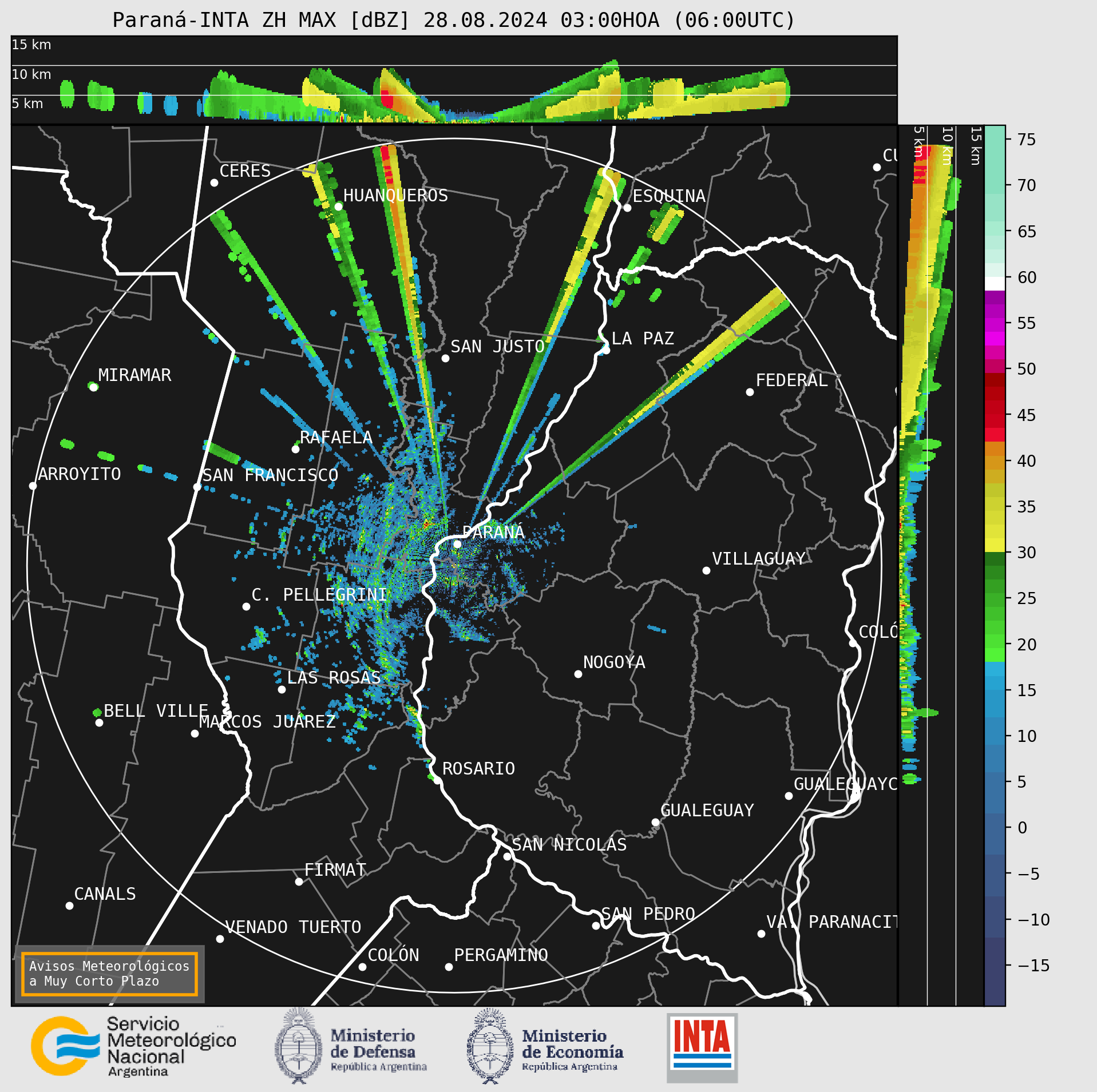Click the VENADO TUERTO city label
The image size is (1097, 1092).
pos(293,927)
